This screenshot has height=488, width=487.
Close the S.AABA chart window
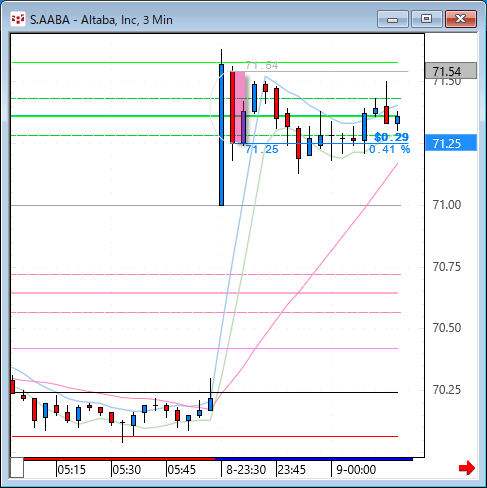(461, 19)
